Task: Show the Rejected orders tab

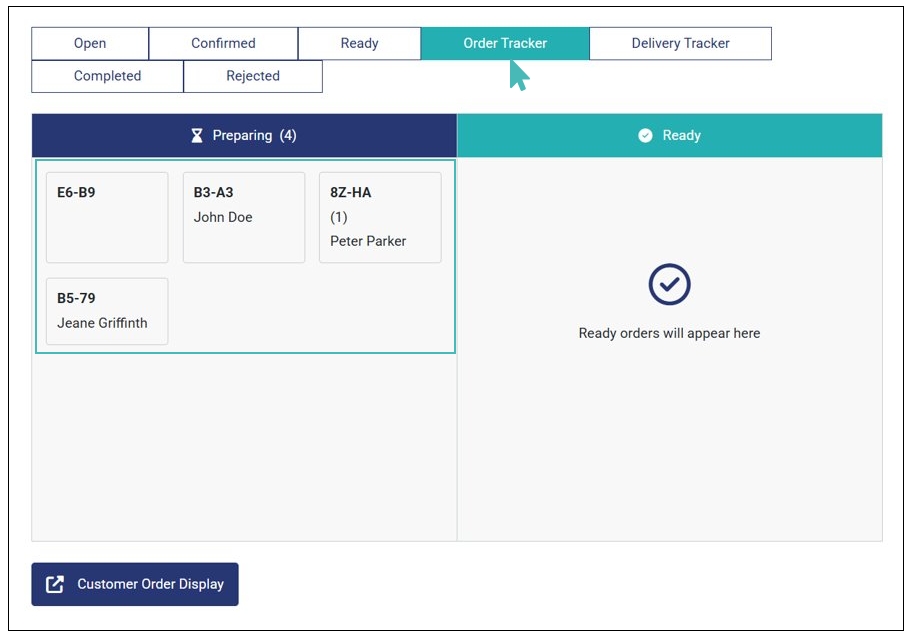Action: (253, 76)
